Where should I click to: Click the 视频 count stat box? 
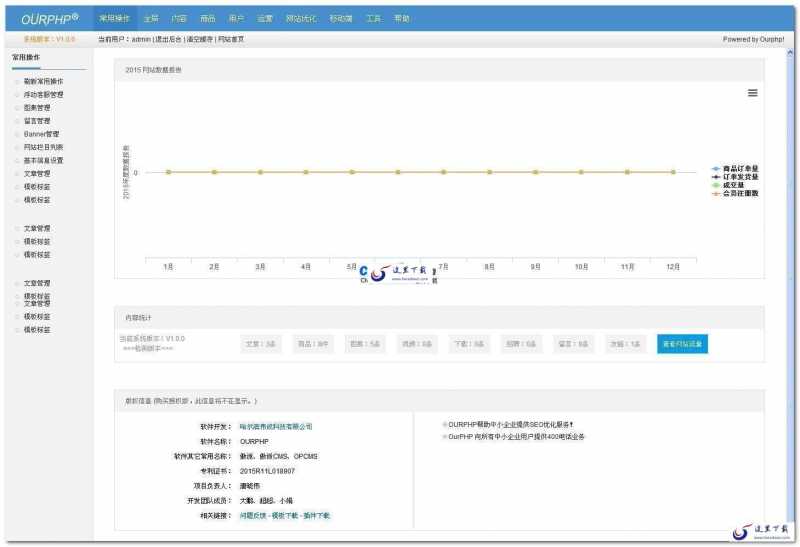[x=417, y=344]
